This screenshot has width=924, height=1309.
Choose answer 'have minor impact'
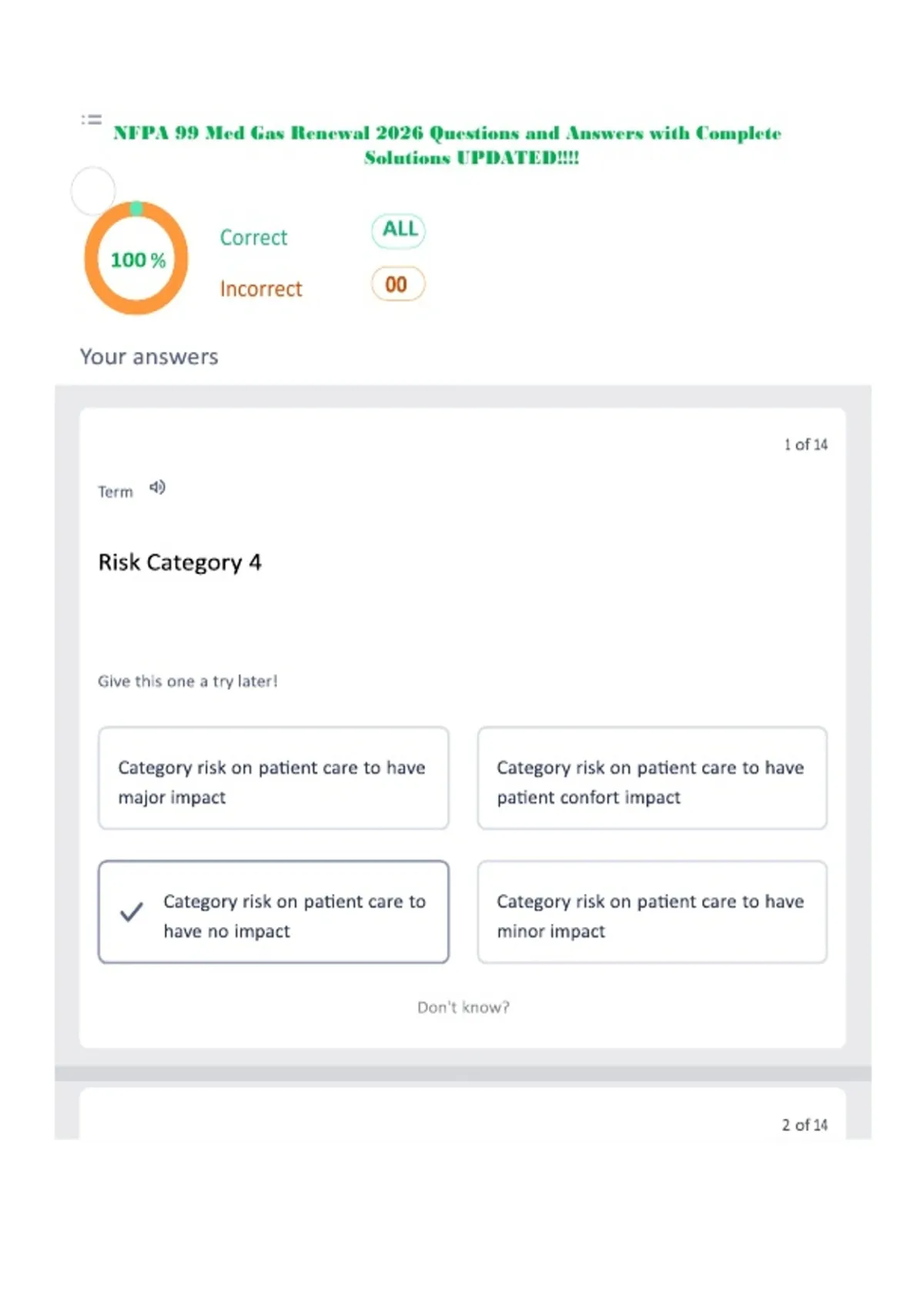tap(652, 912)
